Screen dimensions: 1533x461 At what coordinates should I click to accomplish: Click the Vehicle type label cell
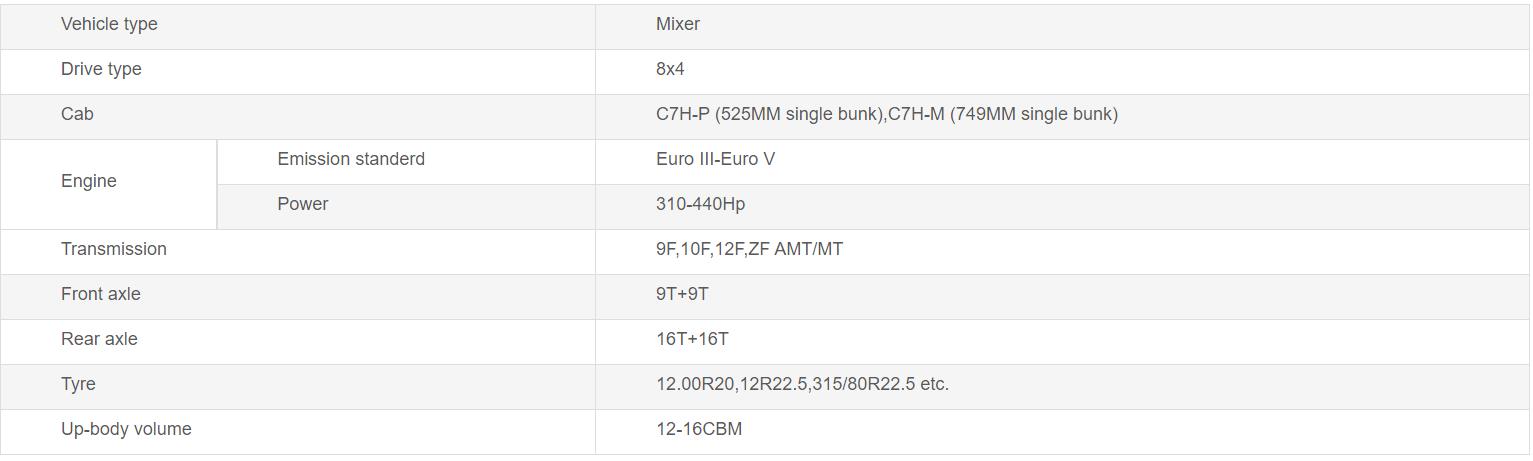pos(109,24)
